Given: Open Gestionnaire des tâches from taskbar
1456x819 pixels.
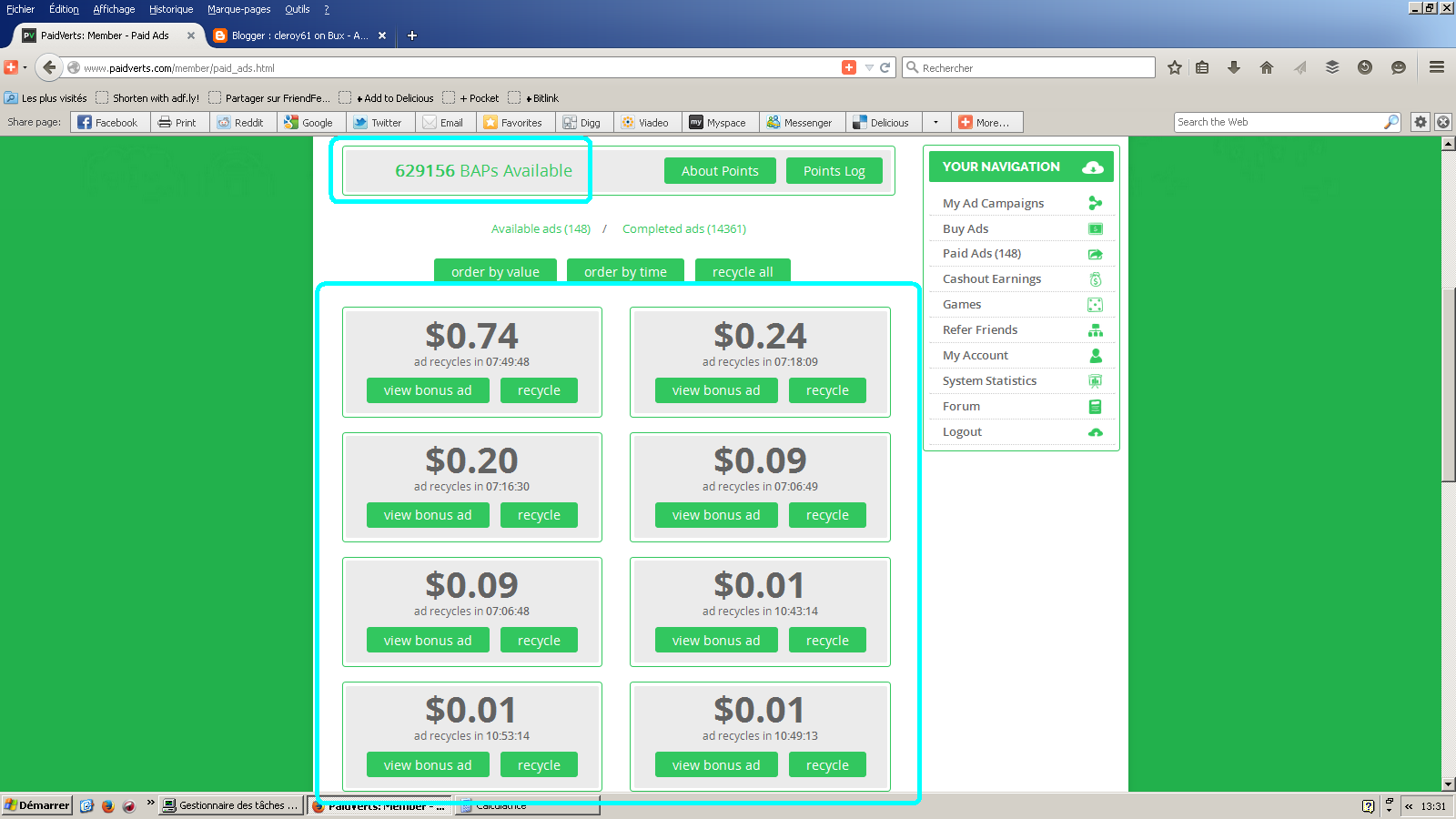Looking at the screenshot, I should (231, 805).
